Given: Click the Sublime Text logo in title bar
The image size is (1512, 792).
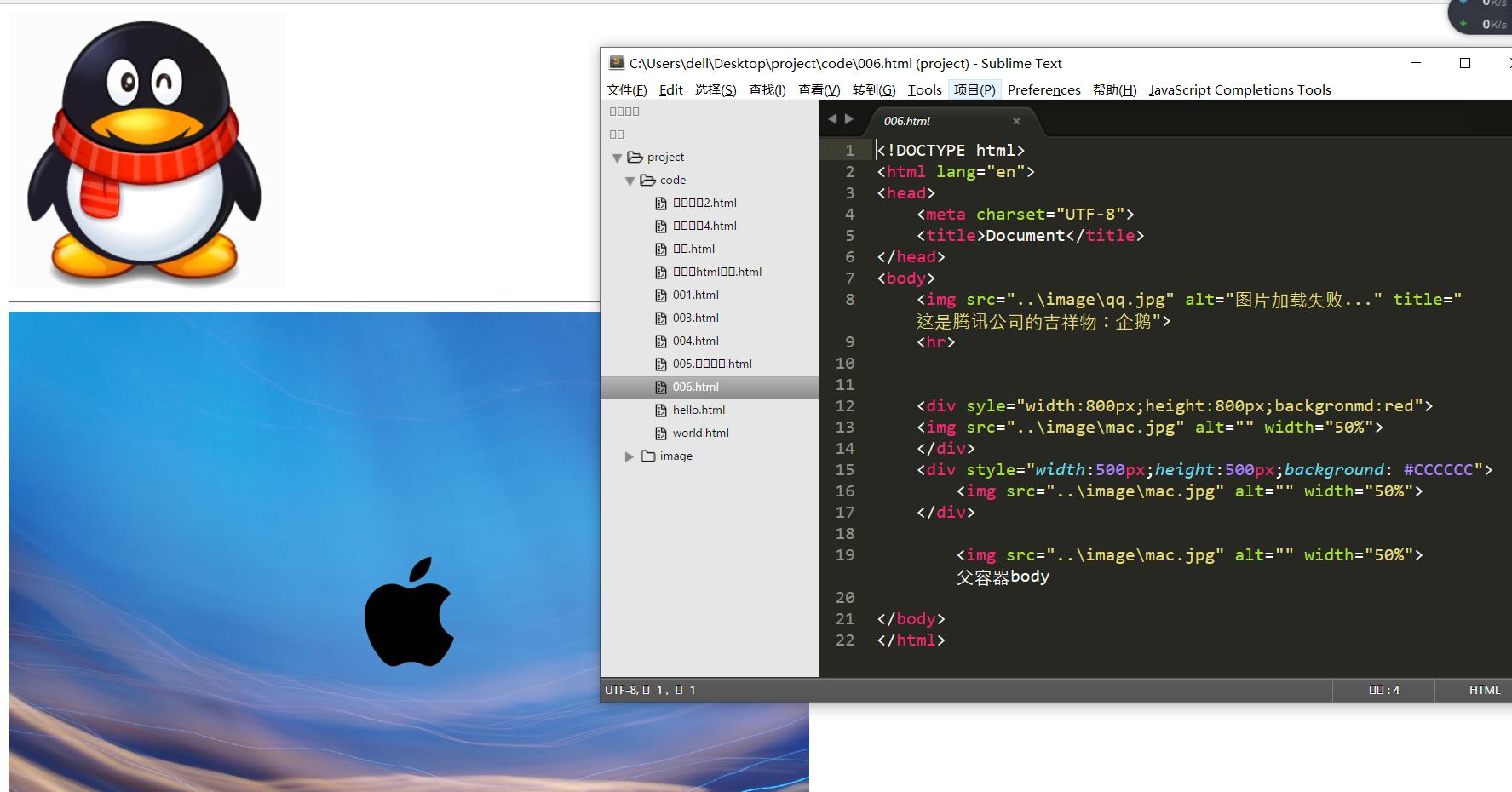Looking at the screenshot, I should 617,62.
